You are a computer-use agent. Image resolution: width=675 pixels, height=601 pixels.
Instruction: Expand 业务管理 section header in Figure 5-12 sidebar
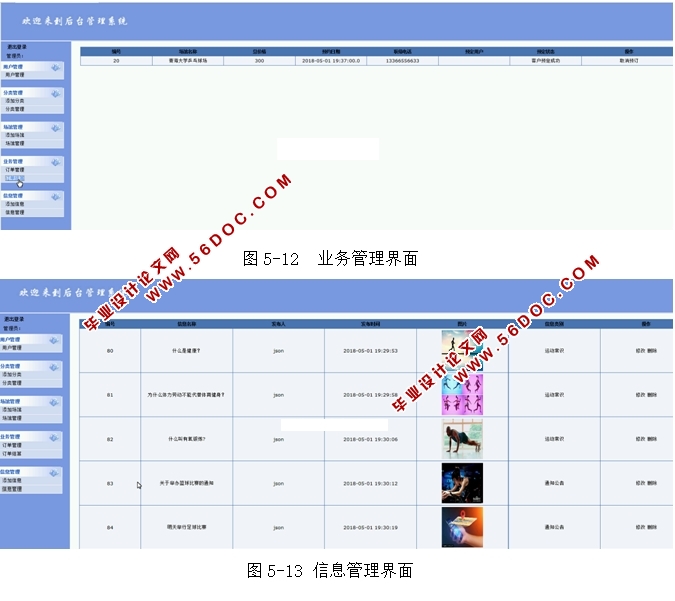pos(32,162)
